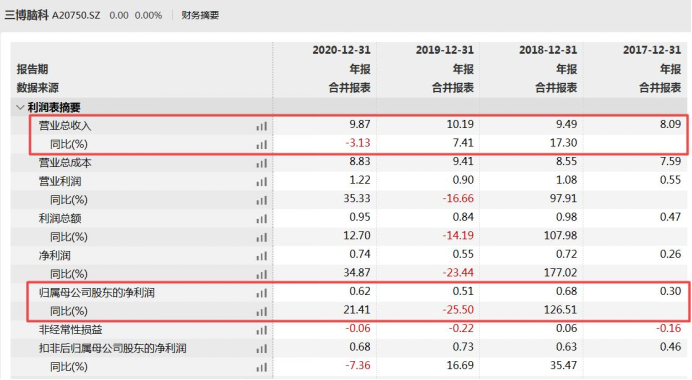Image resolution: width=692 pixels, height=380 pixels.
Task: Click the -7.36 adjusted profit growth value
Action: pos(357,365)
